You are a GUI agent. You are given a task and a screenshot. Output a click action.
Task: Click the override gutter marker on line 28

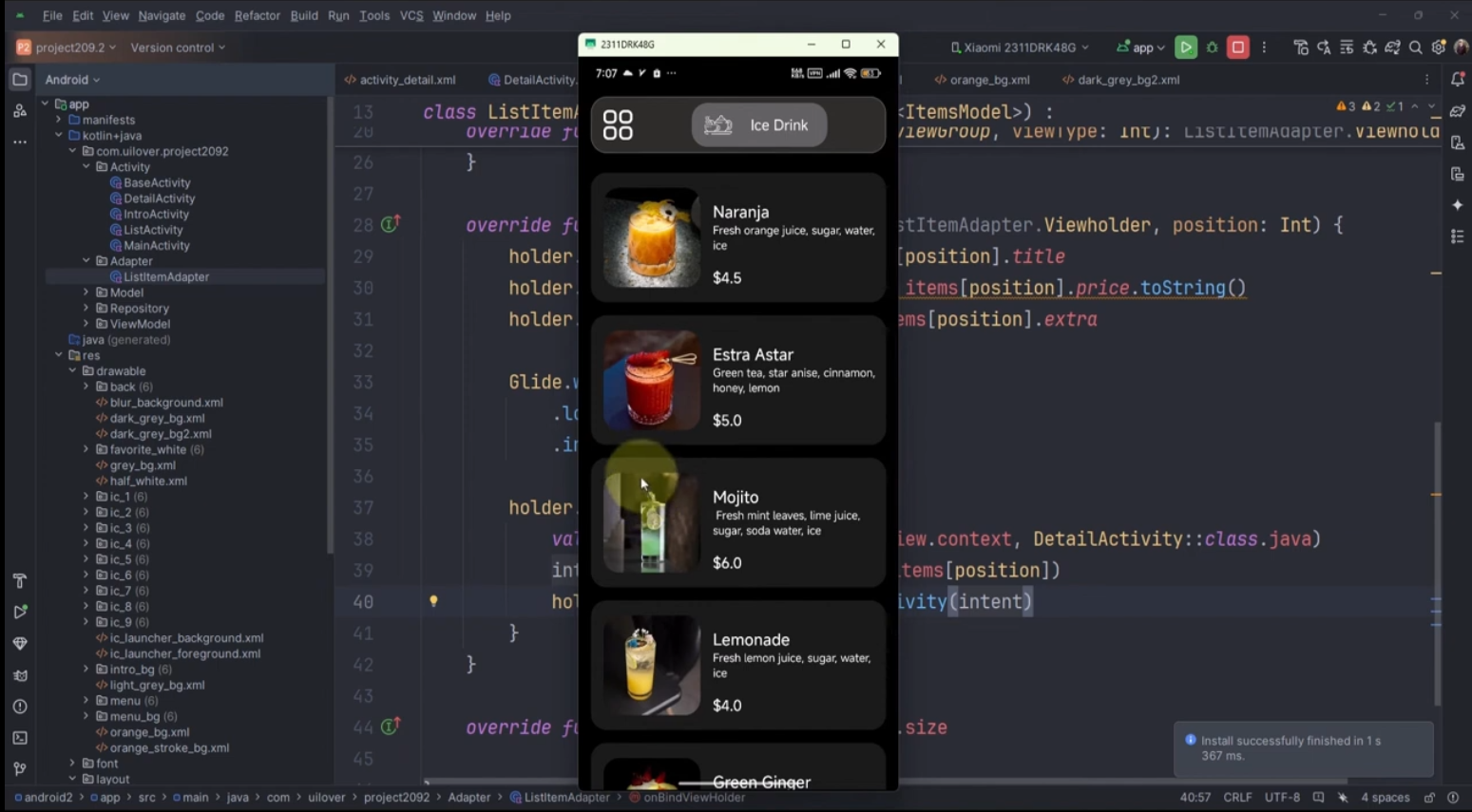click(390, 224)
